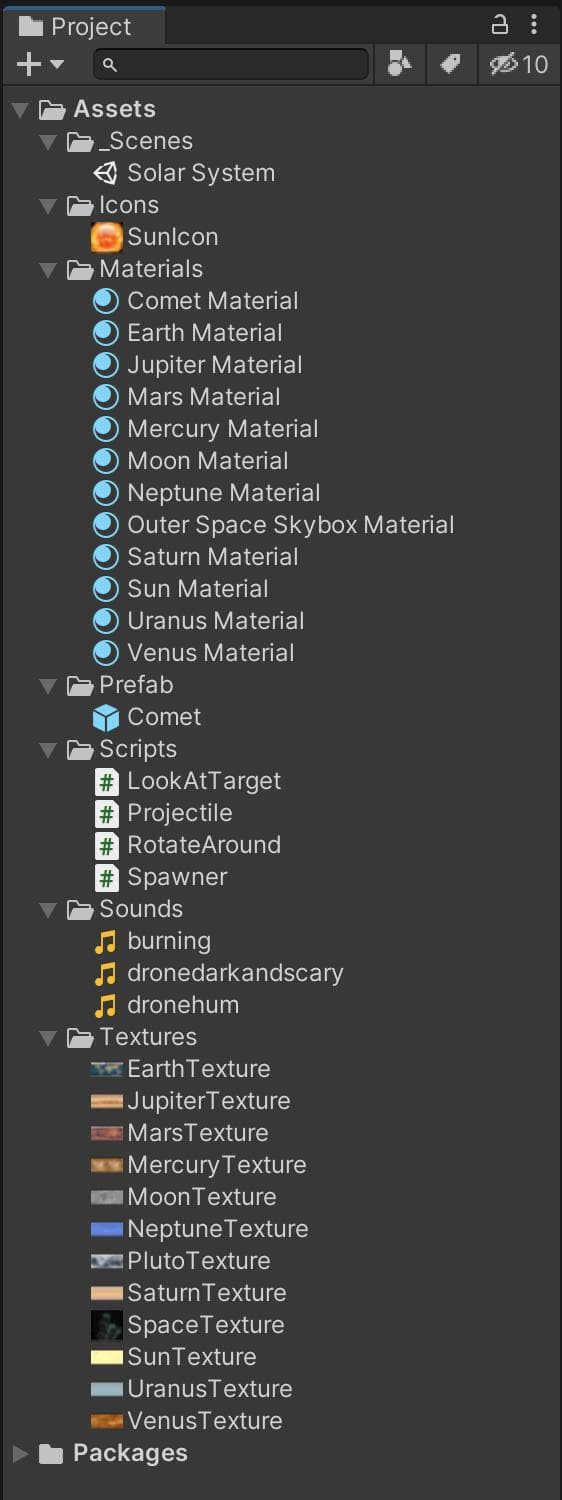The width and height of the screenshot is (562, 1500).
Task: Open the Project panel three-dot menu
Action: [x=535, y=25]
